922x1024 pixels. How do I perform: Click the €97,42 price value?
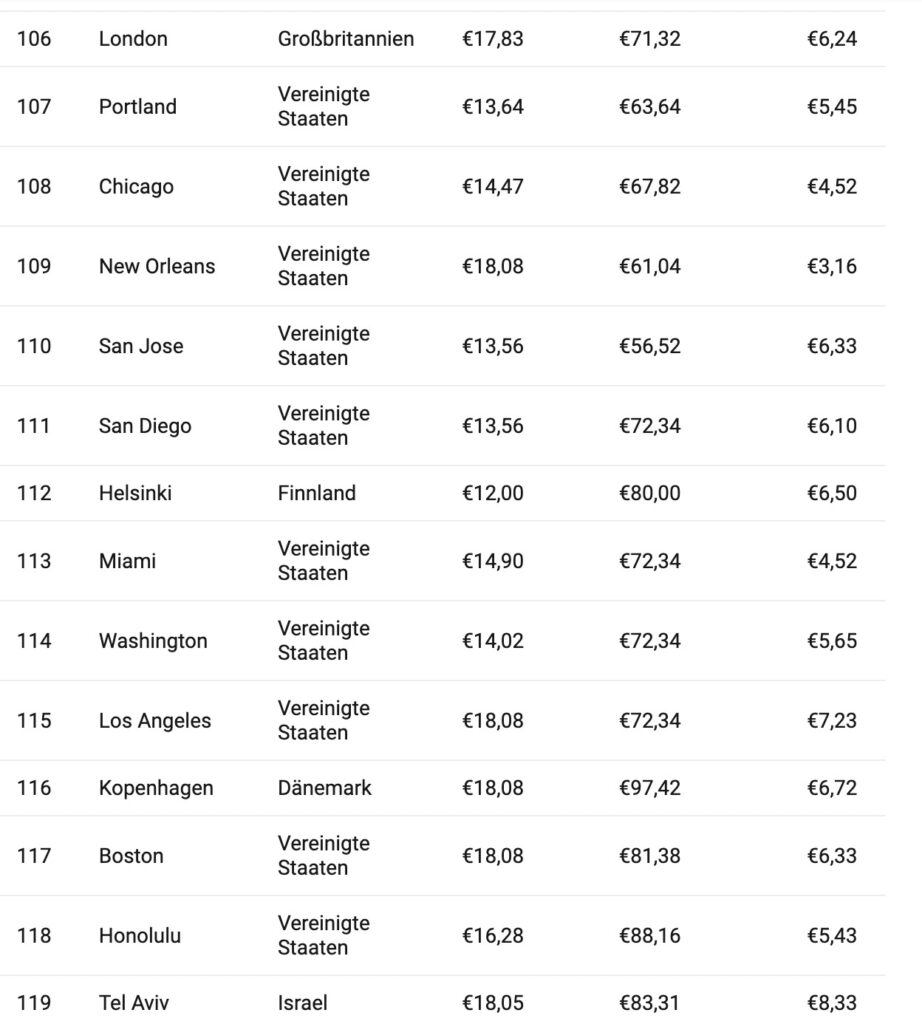650,788
